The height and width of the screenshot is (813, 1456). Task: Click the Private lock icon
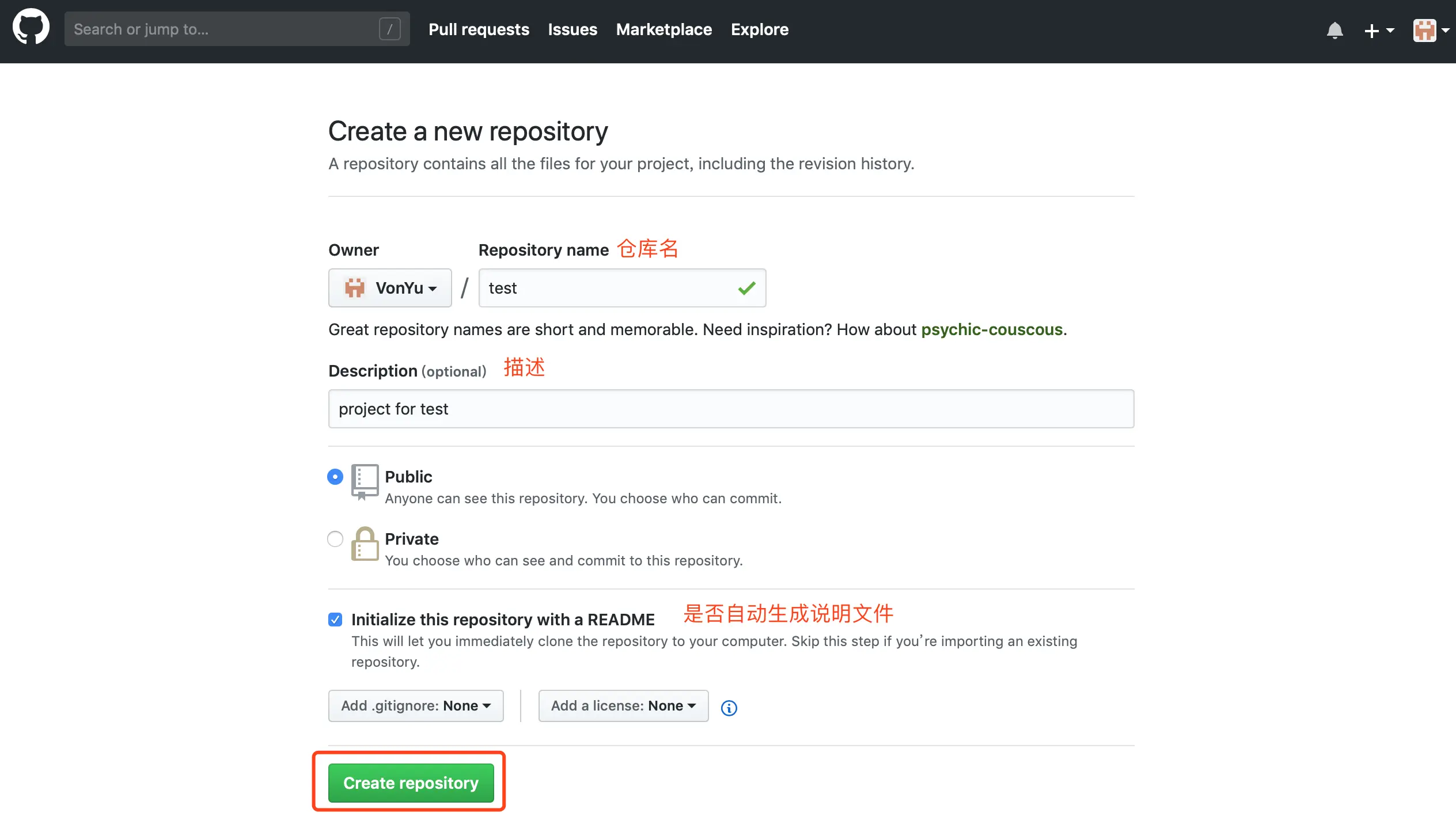pyautogui.click(x=365, y=544)
